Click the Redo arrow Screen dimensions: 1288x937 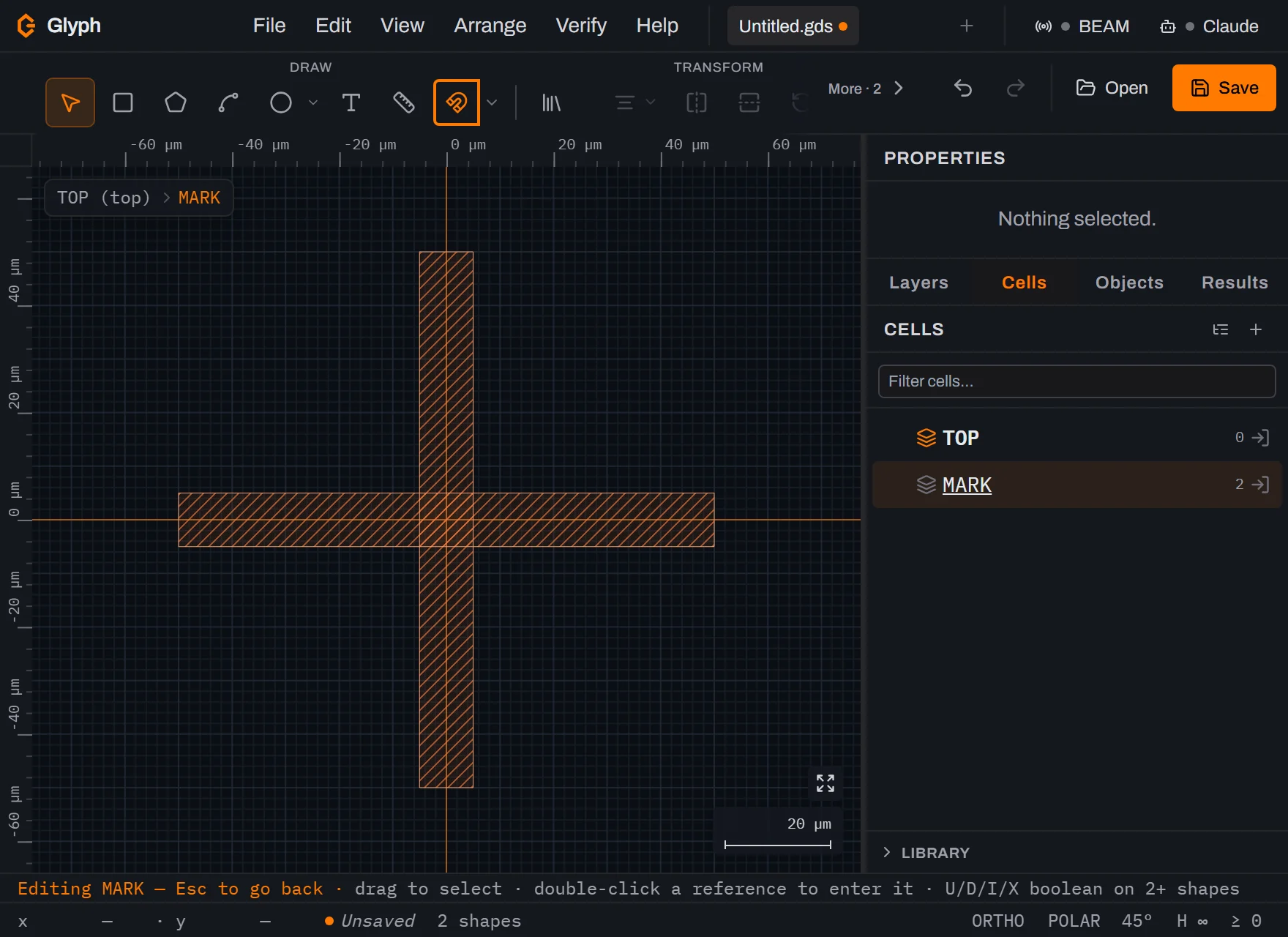tap(1016, 89)
